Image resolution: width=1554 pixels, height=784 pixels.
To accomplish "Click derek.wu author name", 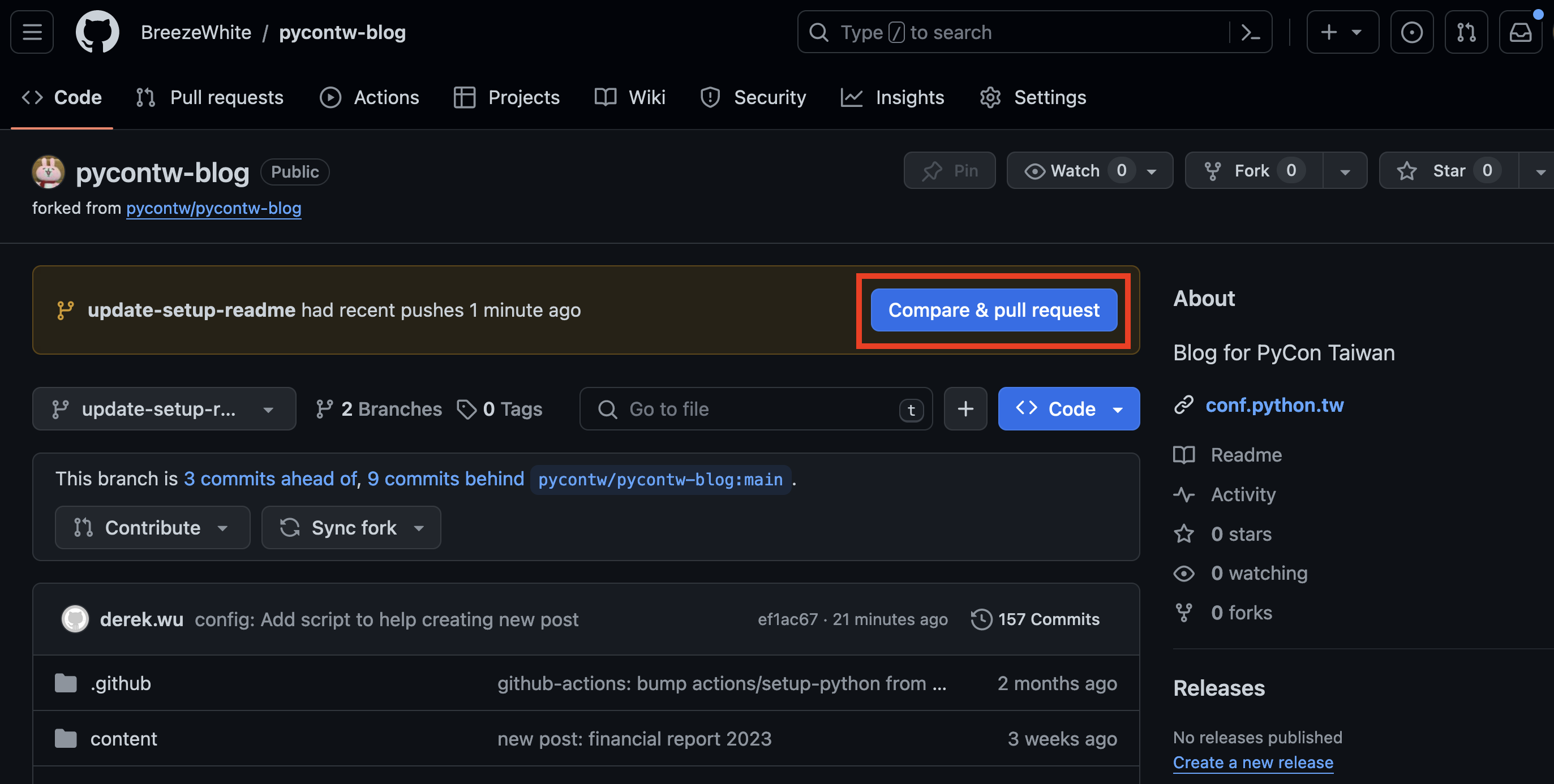I will [142, 619].
